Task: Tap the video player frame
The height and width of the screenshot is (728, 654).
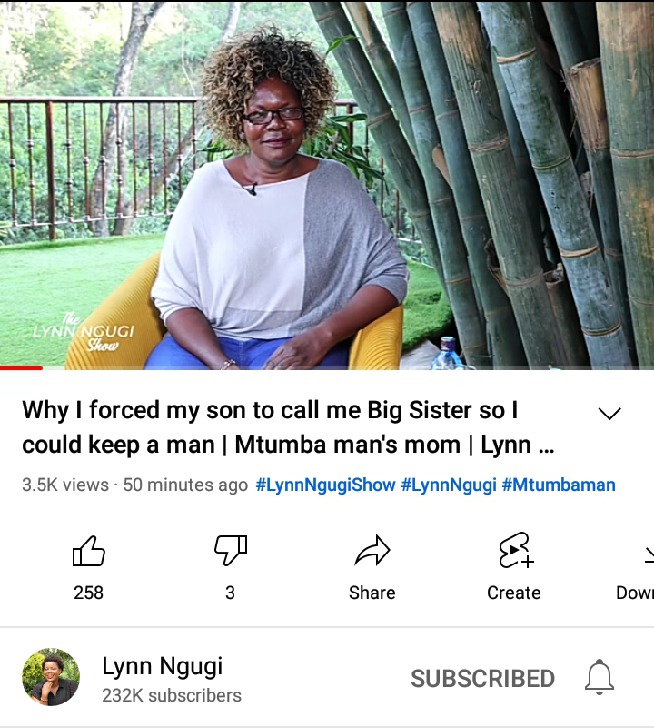Action: click(327, 185)
